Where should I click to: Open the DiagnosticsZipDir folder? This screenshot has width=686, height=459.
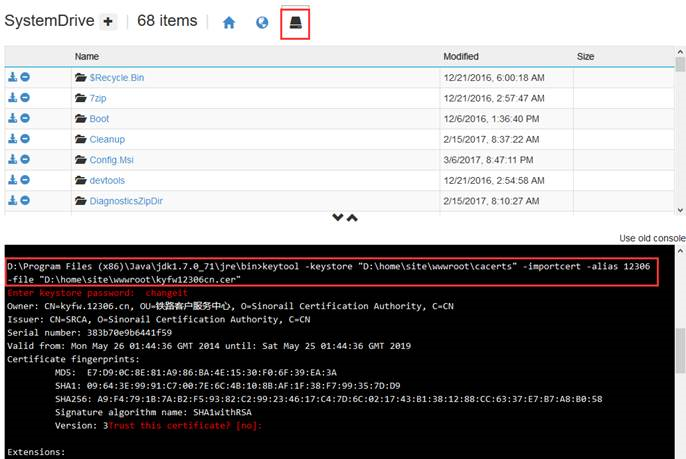(x=124, y=201)
